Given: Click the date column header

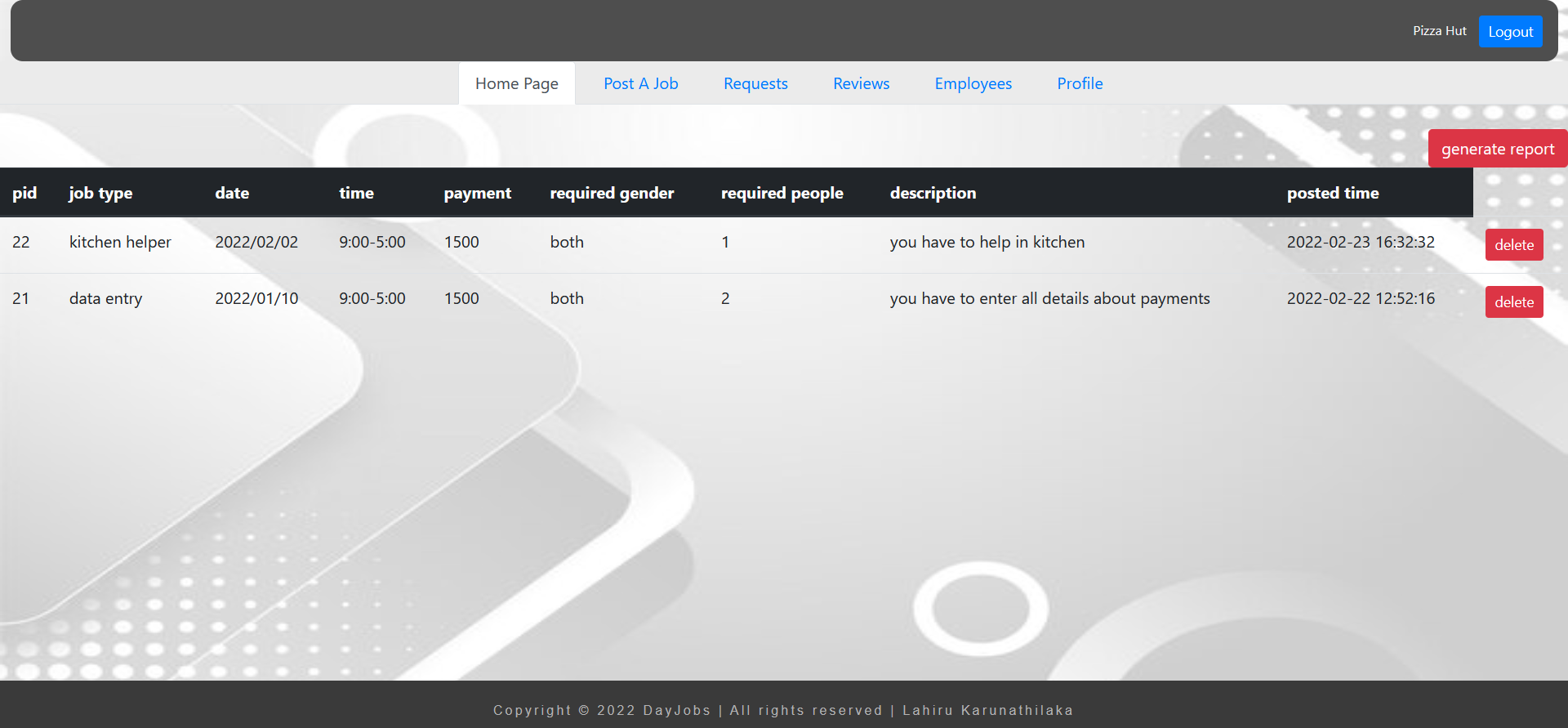Looking at the screenshot, I should (232, 193).
